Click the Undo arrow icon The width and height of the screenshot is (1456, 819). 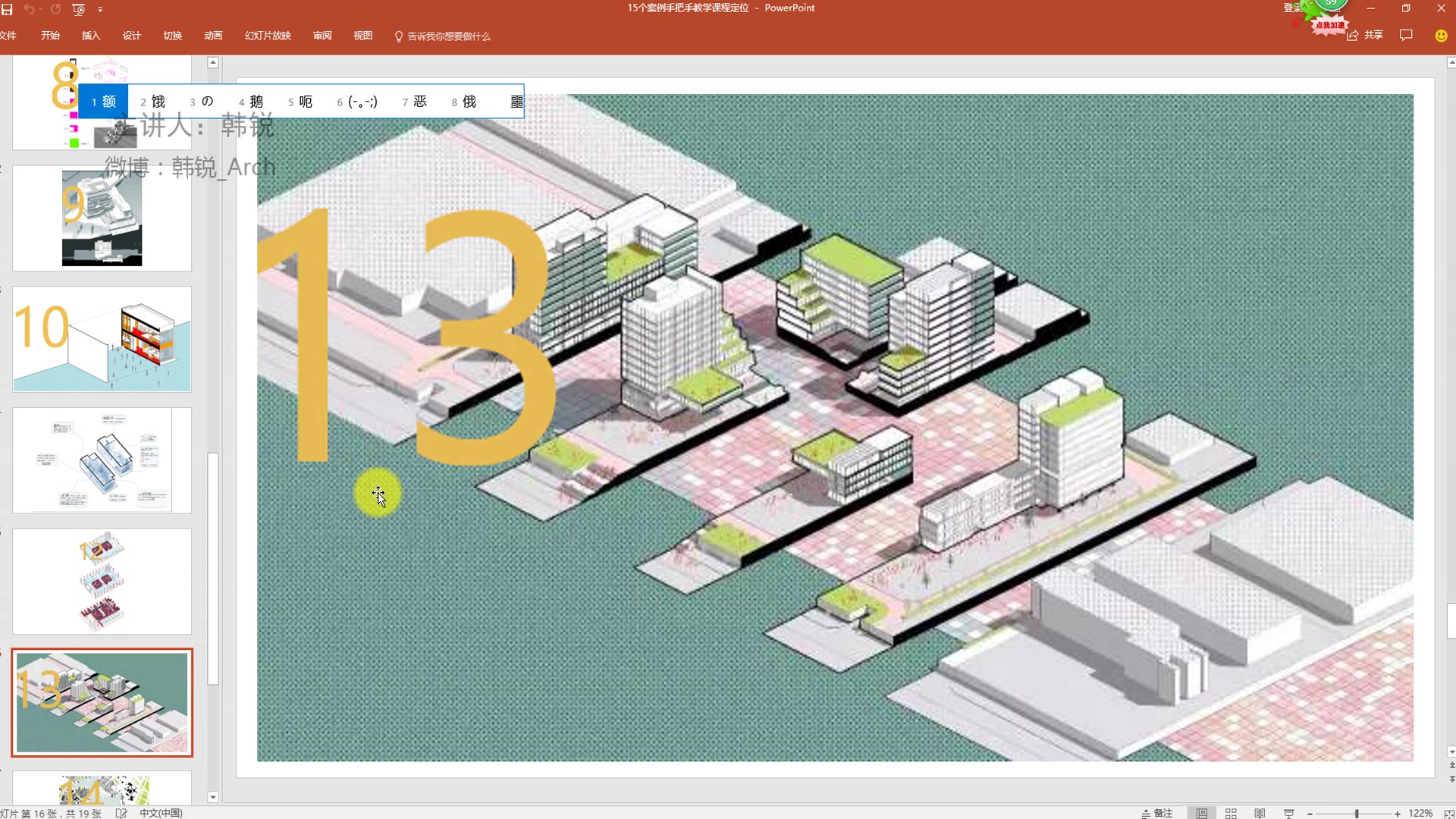coord(29,9)
